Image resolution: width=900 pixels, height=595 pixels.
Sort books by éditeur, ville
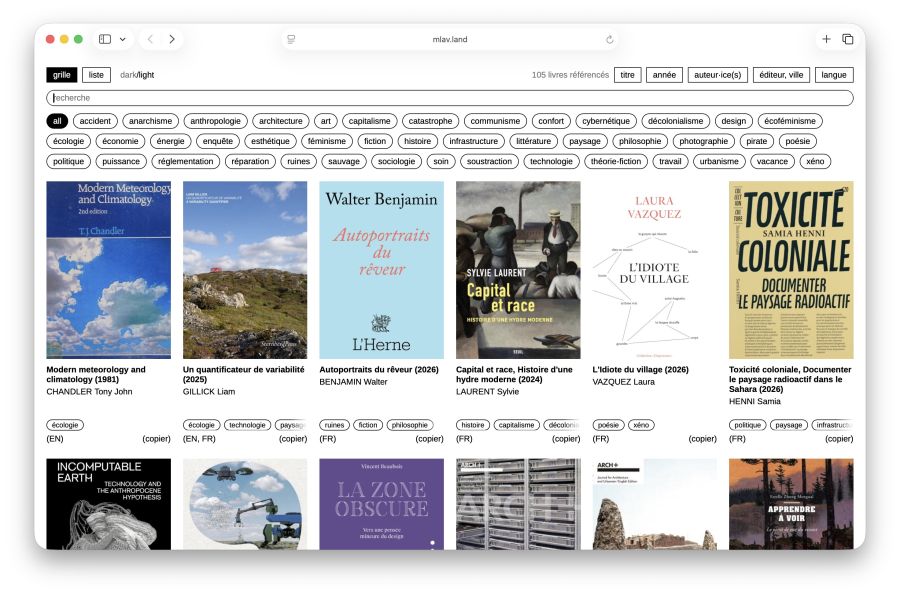[781, 75]
